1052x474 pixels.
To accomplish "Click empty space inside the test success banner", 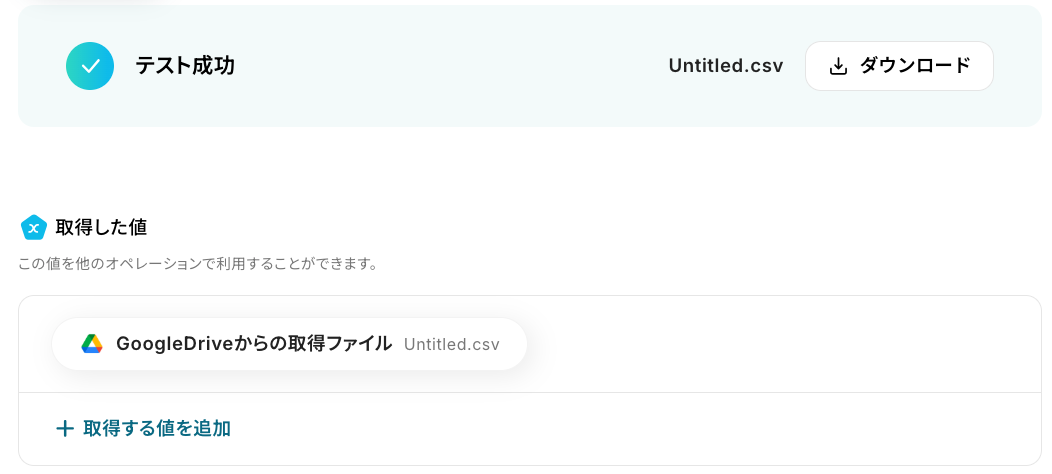I will 450,66.
